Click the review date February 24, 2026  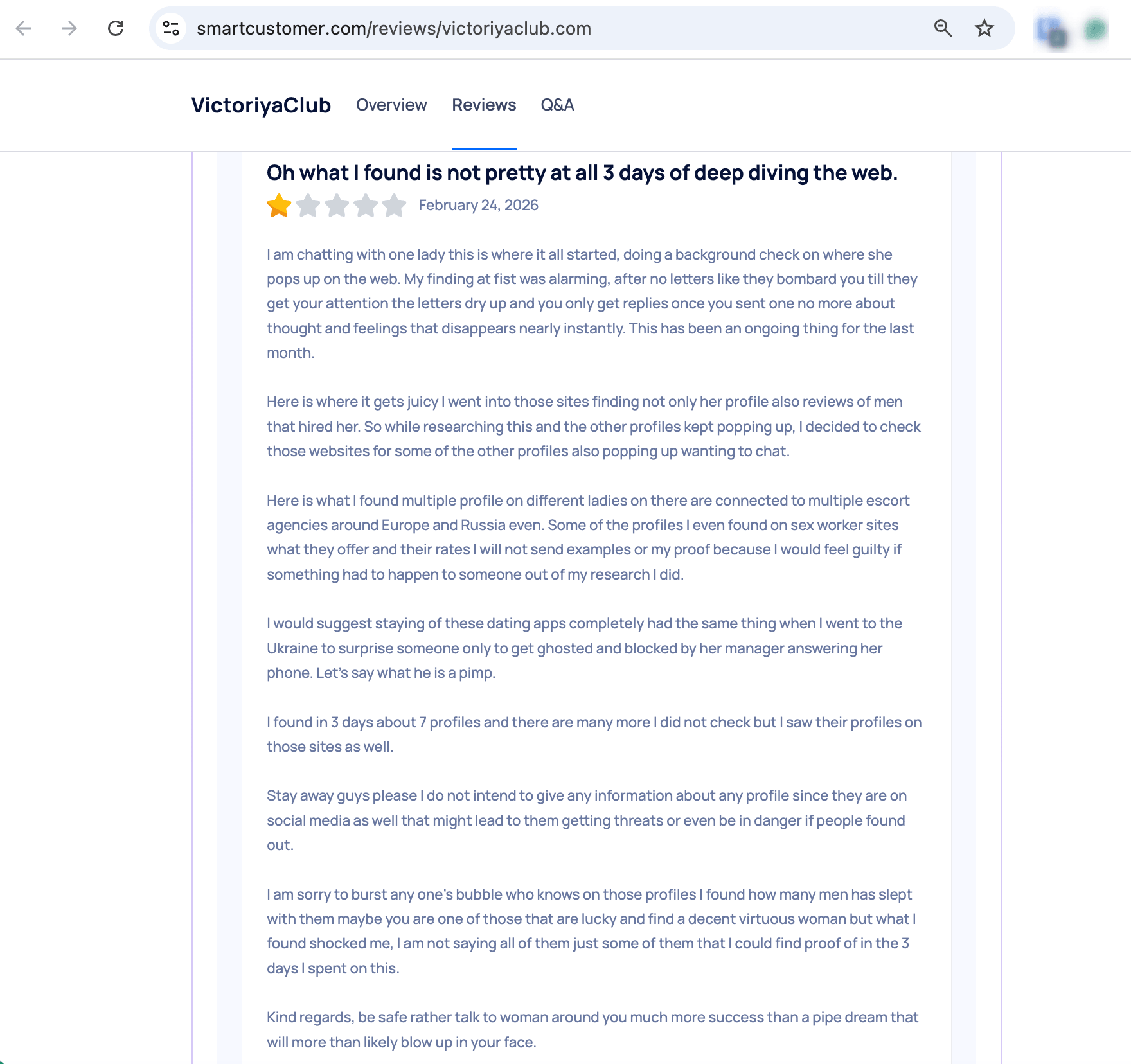pos(478,205)
